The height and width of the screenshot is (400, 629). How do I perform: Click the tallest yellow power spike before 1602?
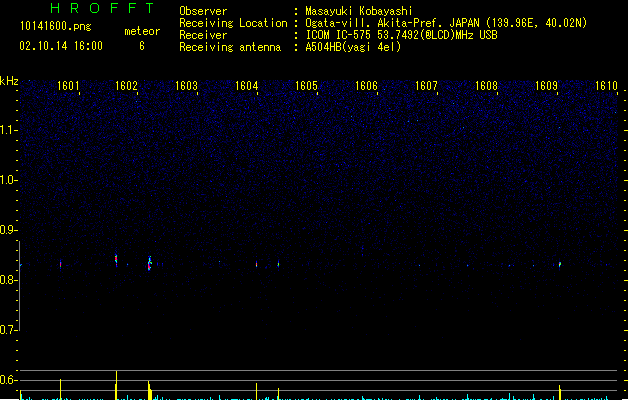pyautogui.click(x=116, y=385)
